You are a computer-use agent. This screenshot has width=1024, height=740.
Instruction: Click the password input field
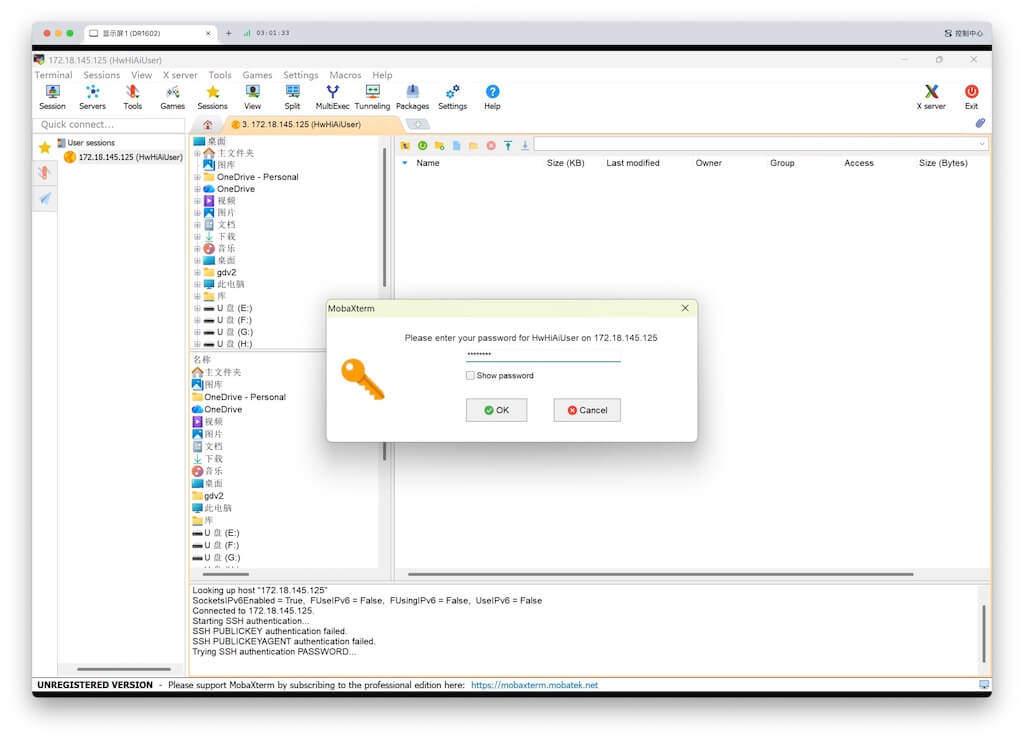coord(542,354)
